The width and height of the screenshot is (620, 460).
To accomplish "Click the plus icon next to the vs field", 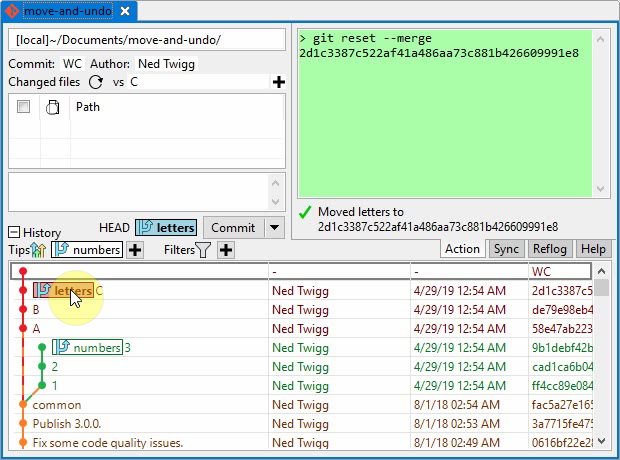I will 279,82.
